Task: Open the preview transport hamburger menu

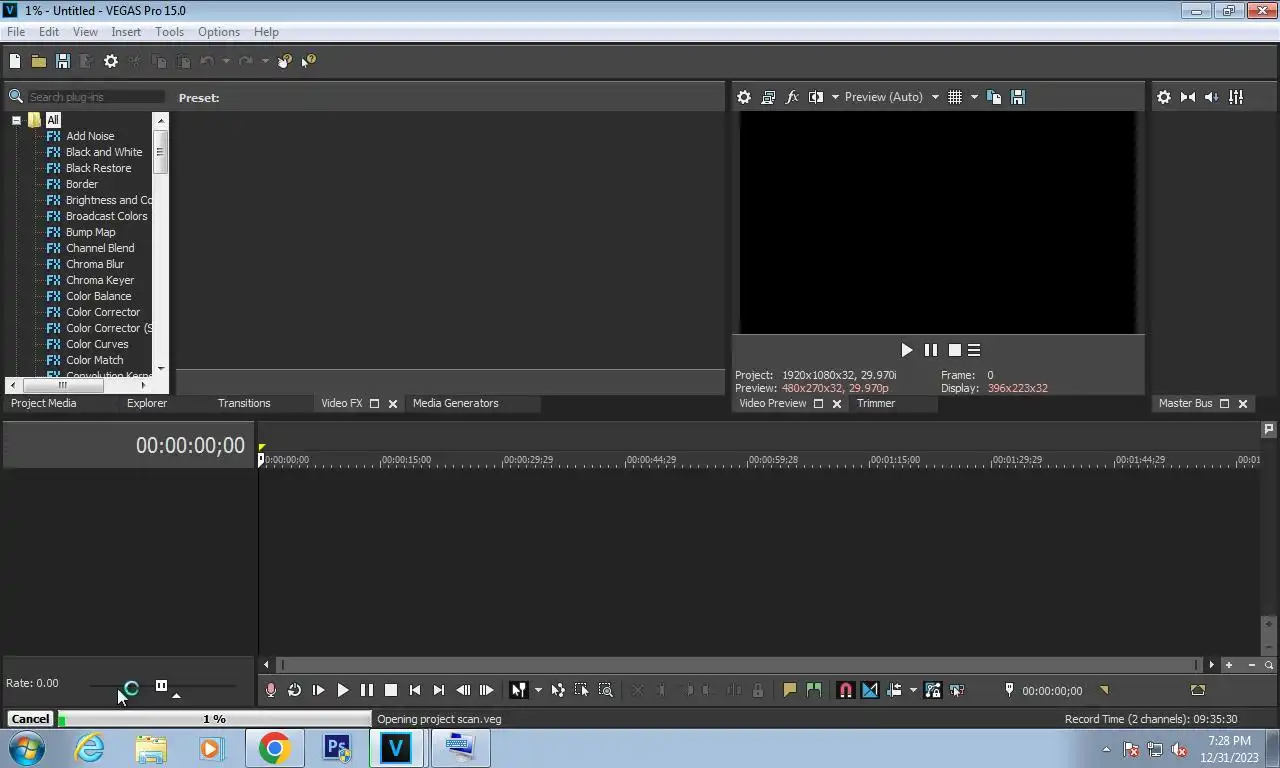Action: (974, 350)
